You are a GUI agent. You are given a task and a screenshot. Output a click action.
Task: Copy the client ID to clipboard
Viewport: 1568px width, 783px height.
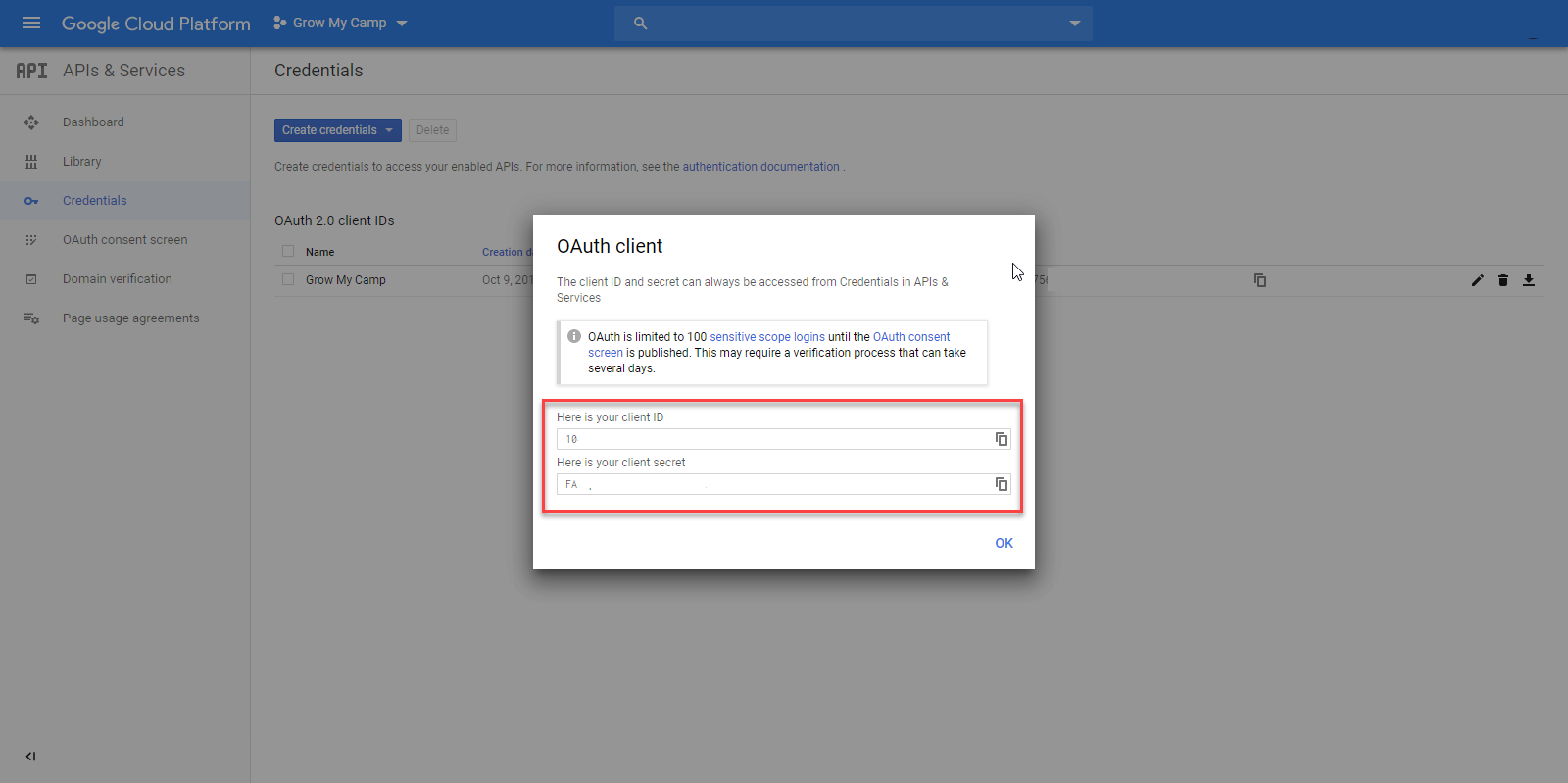pyautogui.click(x=1001, y=439)
